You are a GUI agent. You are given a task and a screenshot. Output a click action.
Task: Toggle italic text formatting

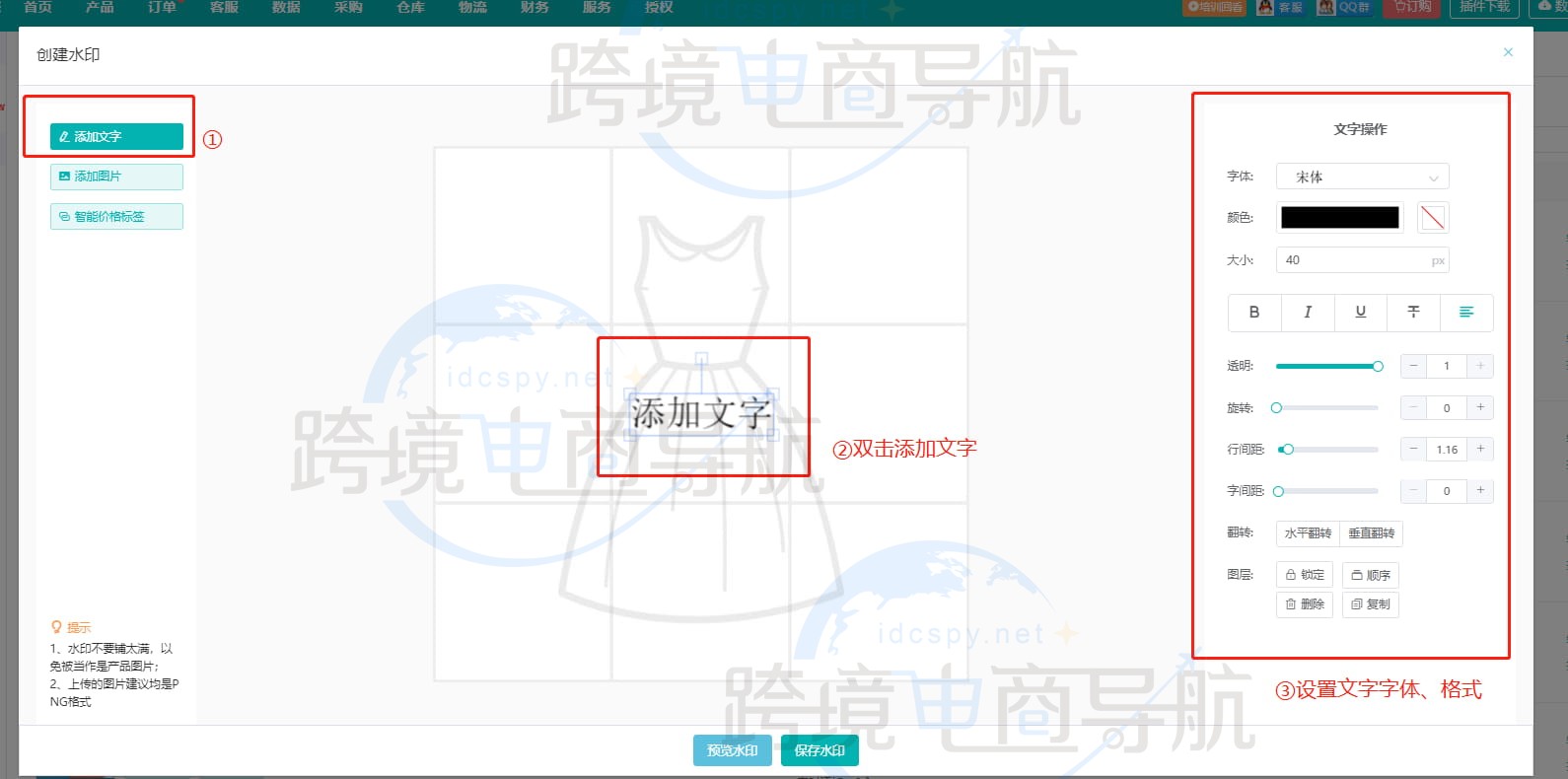(1308, 312)
